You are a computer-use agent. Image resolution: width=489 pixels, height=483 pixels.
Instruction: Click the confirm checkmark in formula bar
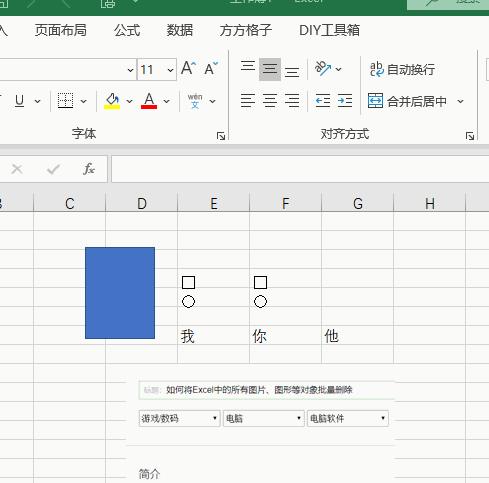tap(53, 169)
